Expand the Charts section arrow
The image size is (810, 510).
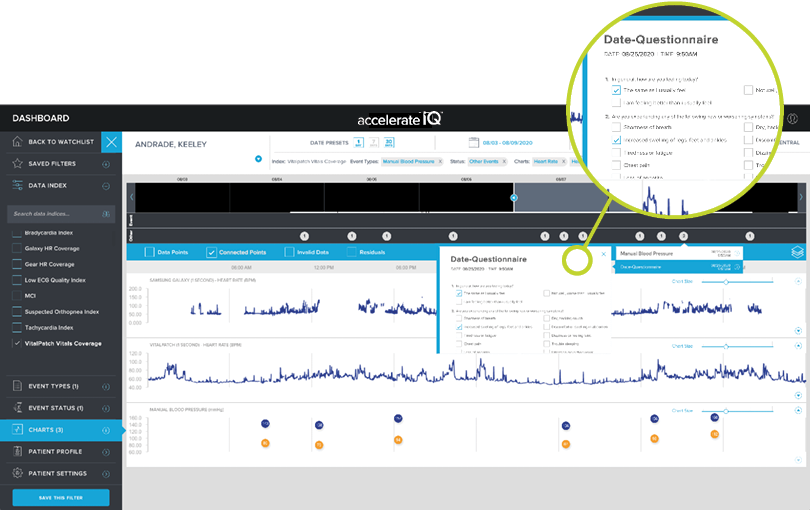(106, 430)
